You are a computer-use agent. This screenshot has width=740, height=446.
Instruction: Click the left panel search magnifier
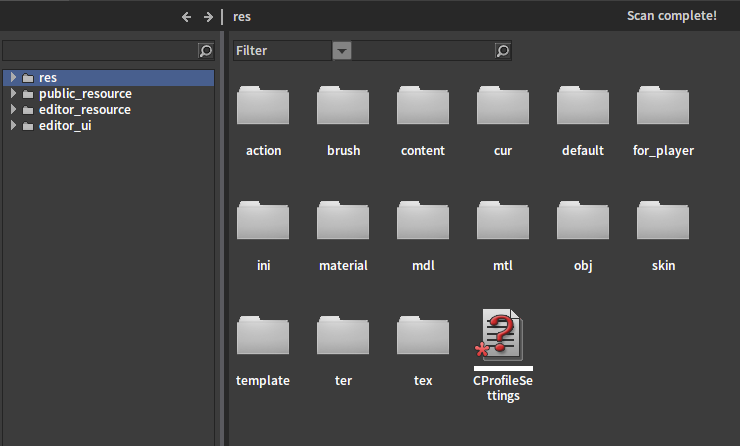[x=206, y=50]
